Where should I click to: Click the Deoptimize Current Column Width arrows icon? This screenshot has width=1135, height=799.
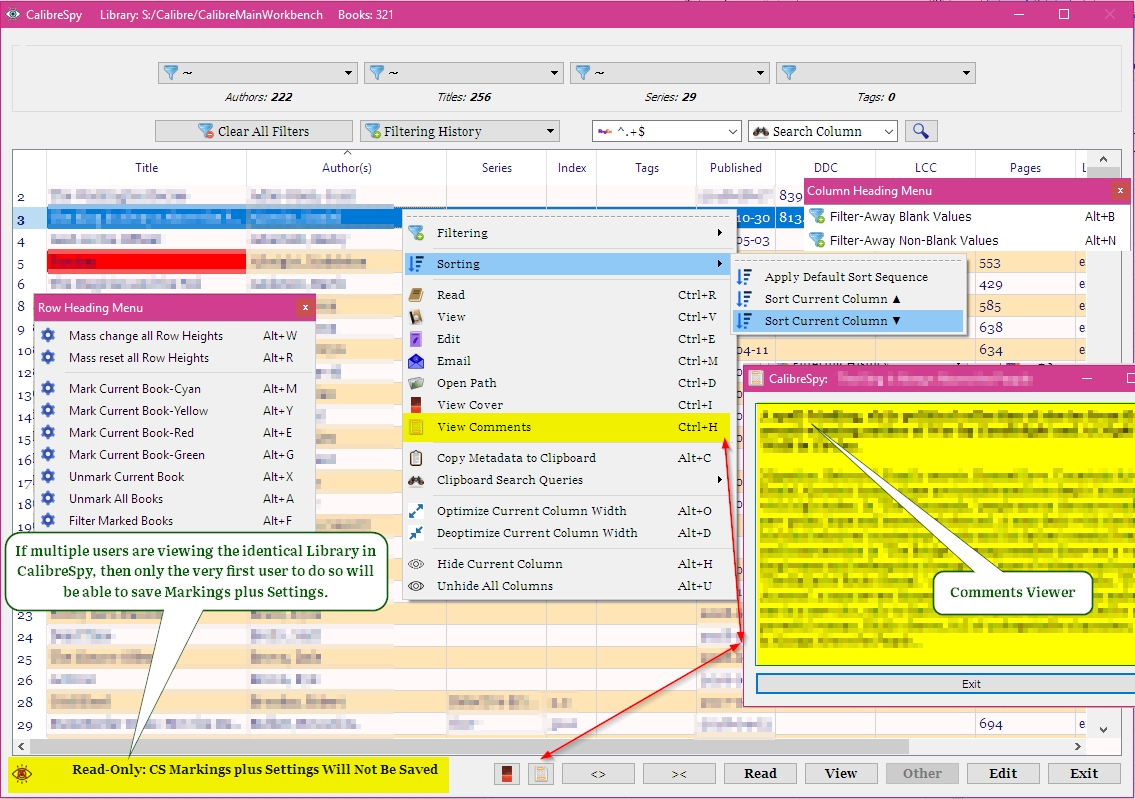(416, 533)
